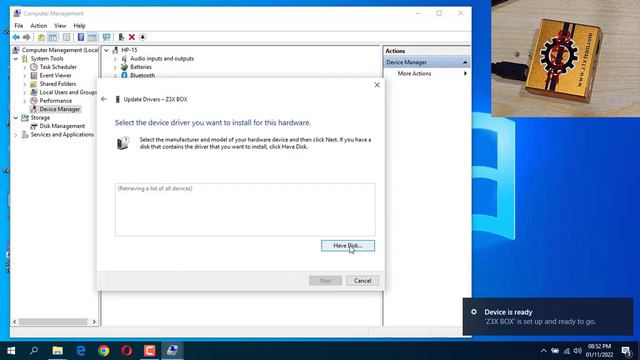Select Device Manager in the console tree
Image resolution: width=640 pixels, height=360 pixels.
click(60, 109)
